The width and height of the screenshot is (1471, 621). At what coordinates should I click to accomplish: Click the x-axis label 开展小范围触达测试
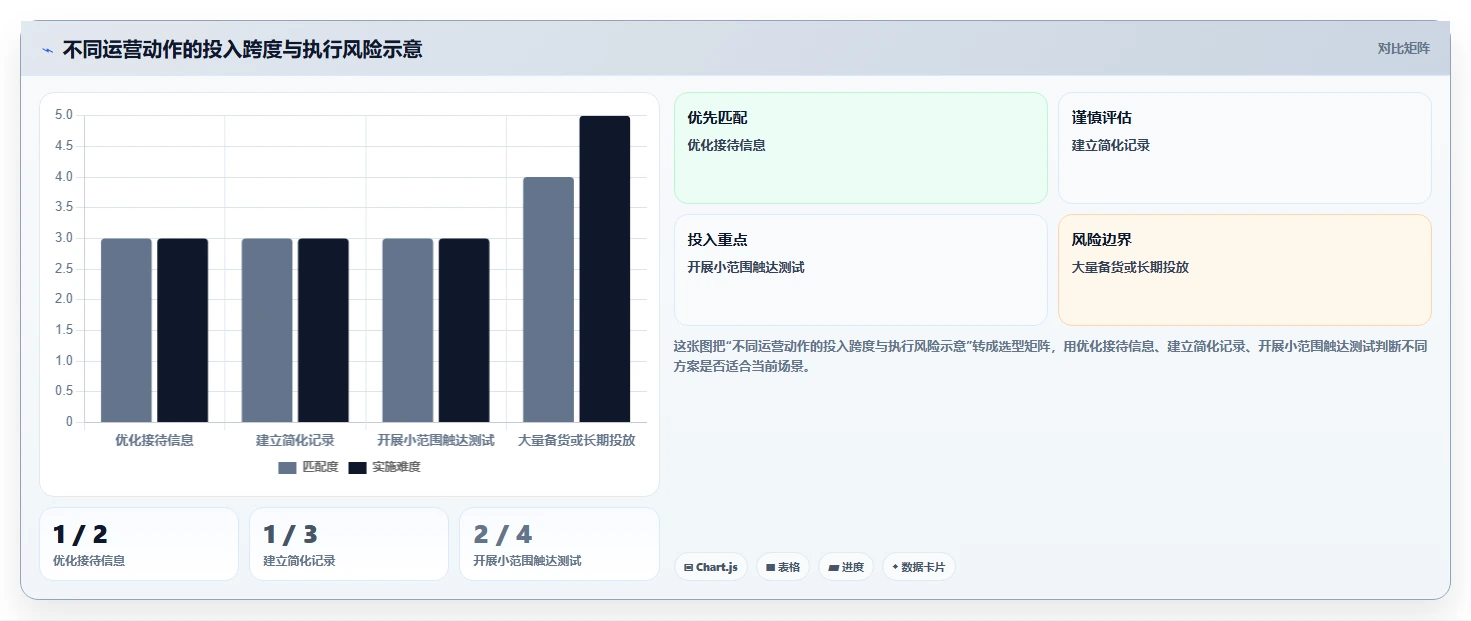click(436, 440)
